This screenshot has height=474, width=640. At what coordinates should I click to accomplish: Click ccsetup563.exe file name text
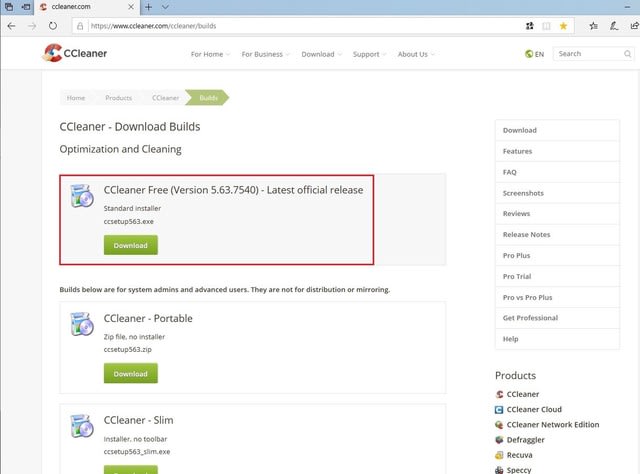tap(129, 222)
